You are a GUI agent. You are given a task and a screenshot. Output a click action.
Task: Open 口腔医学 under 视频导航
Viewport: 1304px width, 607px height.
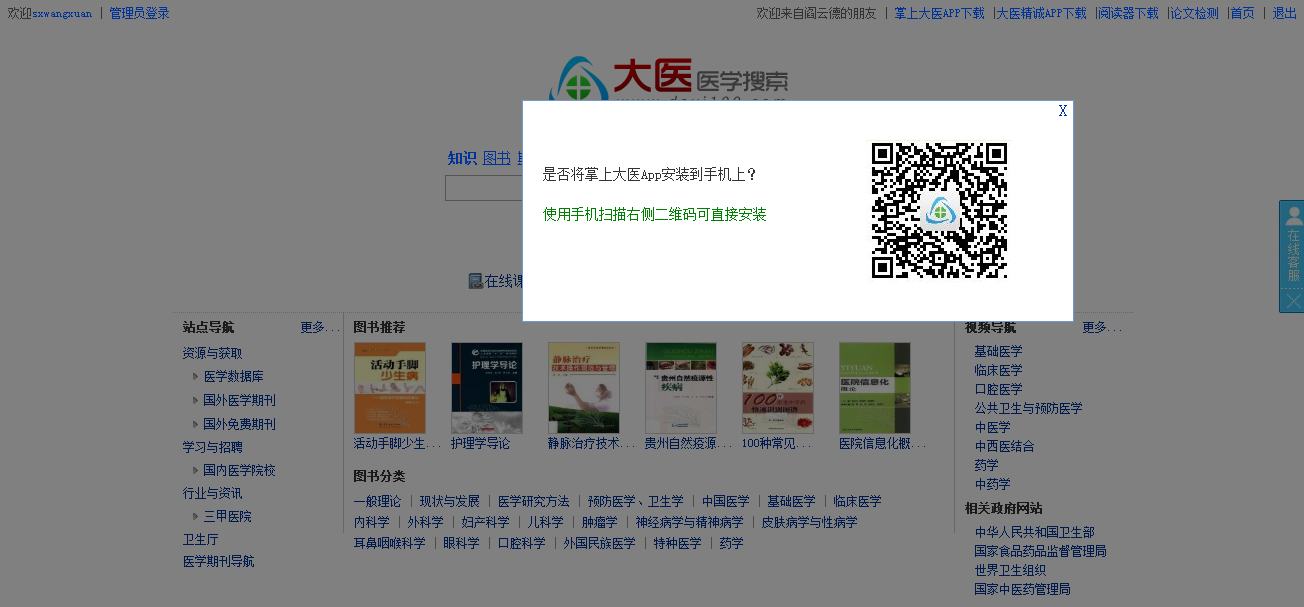[998, 389]
